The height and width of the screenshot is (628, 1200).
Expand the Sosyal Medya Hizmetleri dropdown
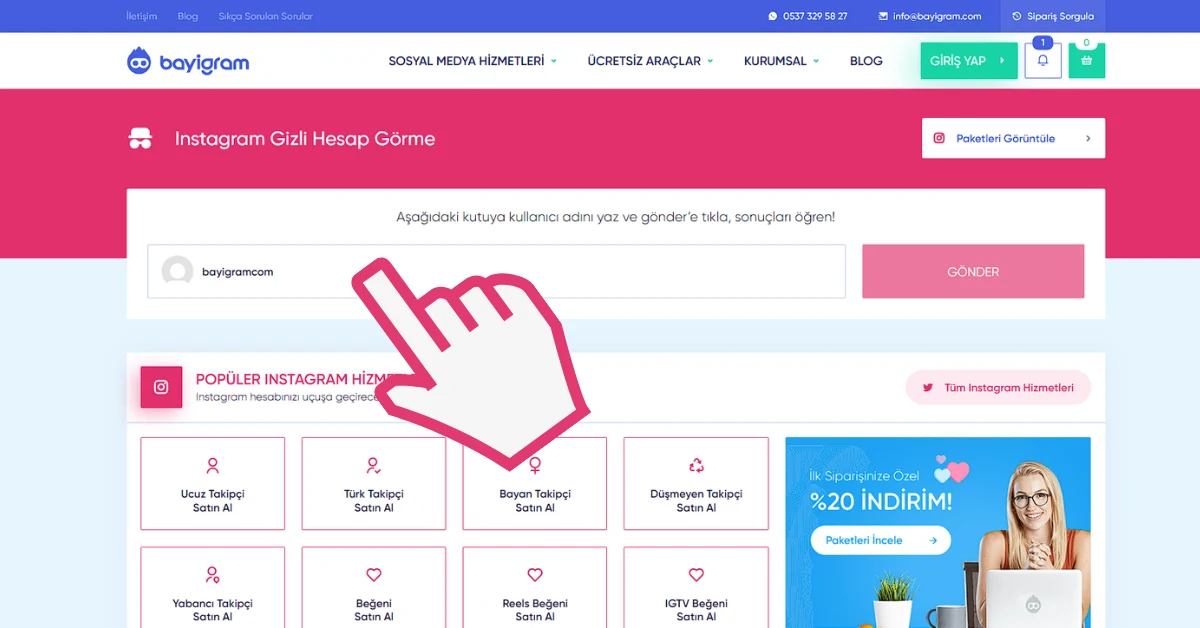pos(472,60)
